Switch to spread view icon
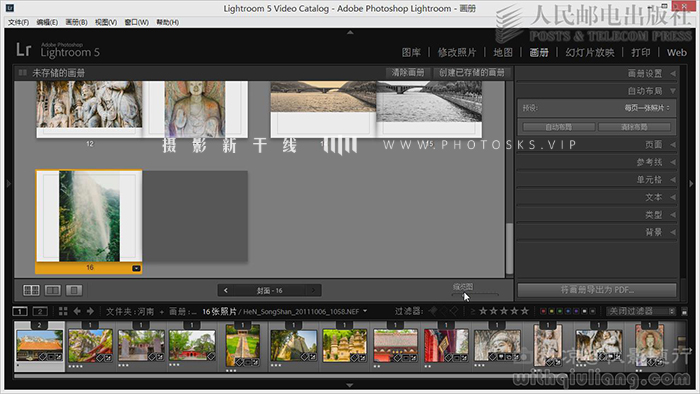Screen dimensions: 700x394 click(x=53, y=290)
